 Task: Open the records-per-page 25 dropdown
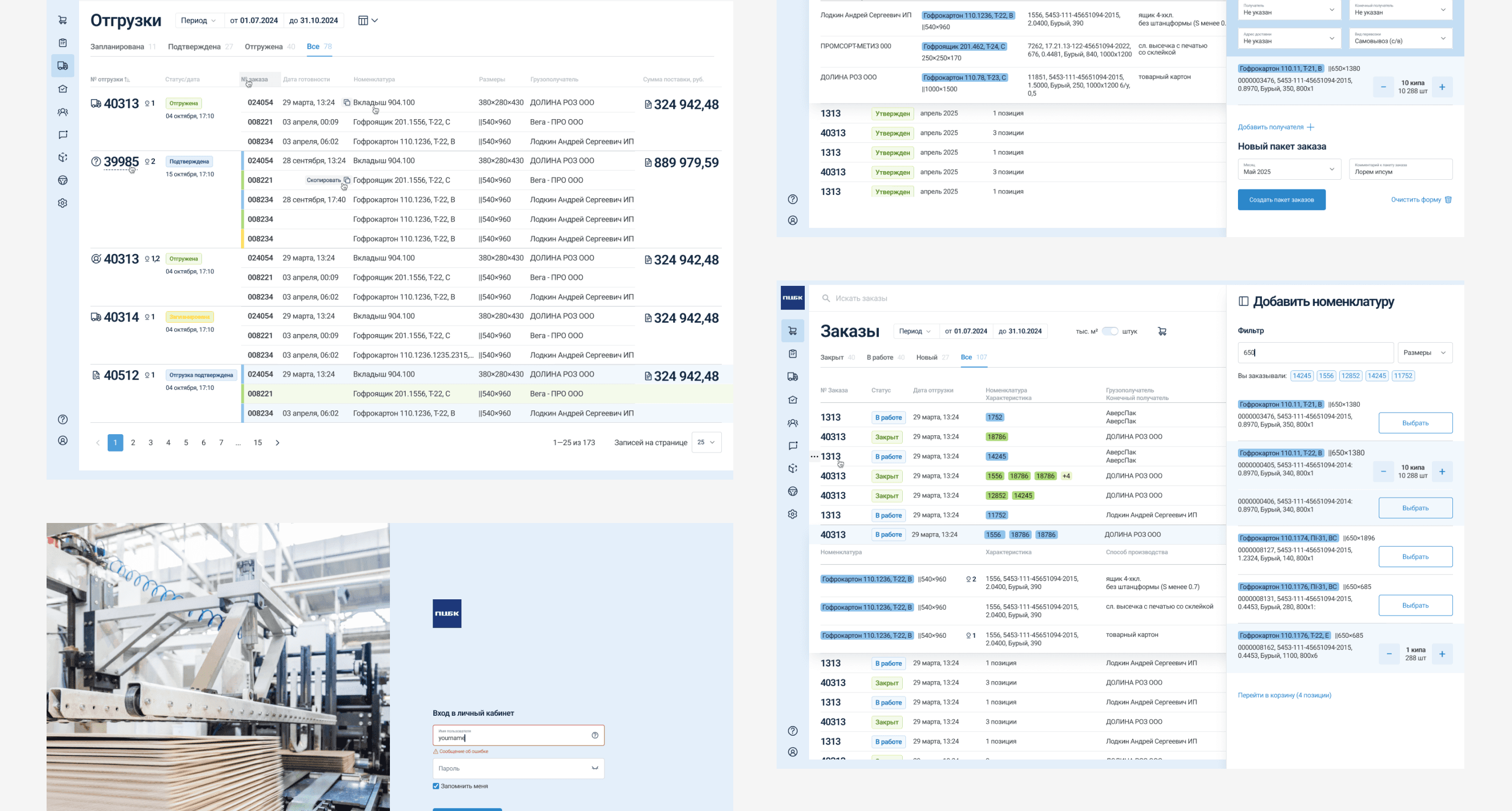click(x=706, y=442)
